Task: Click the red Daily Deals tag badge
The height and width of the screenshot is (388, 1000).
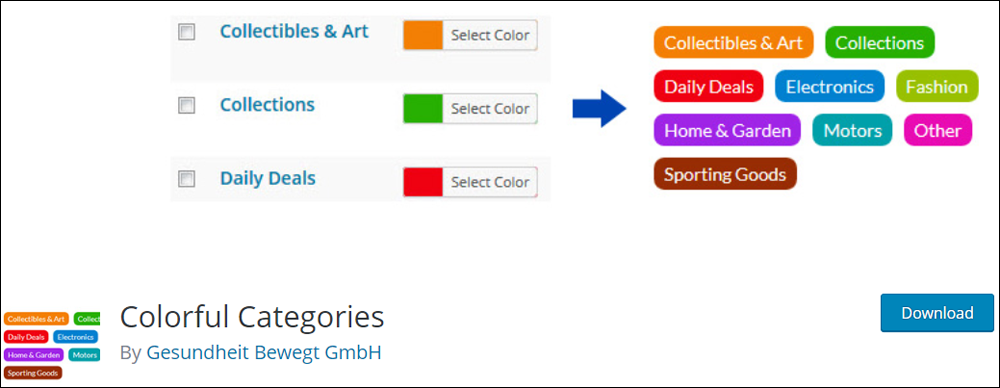Action: coord(709,87)
